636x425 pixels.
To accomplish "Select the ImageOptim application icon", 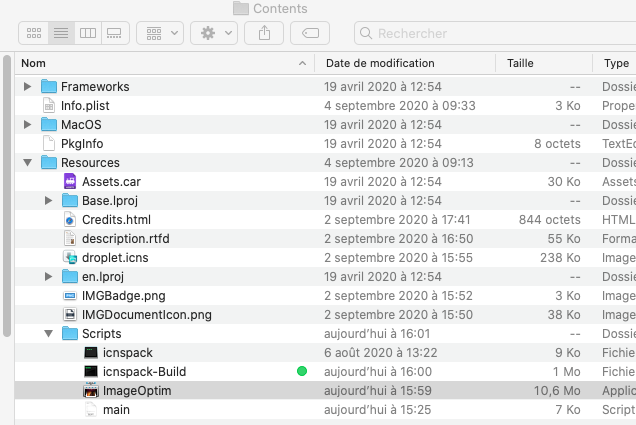I will click(91, 391).
